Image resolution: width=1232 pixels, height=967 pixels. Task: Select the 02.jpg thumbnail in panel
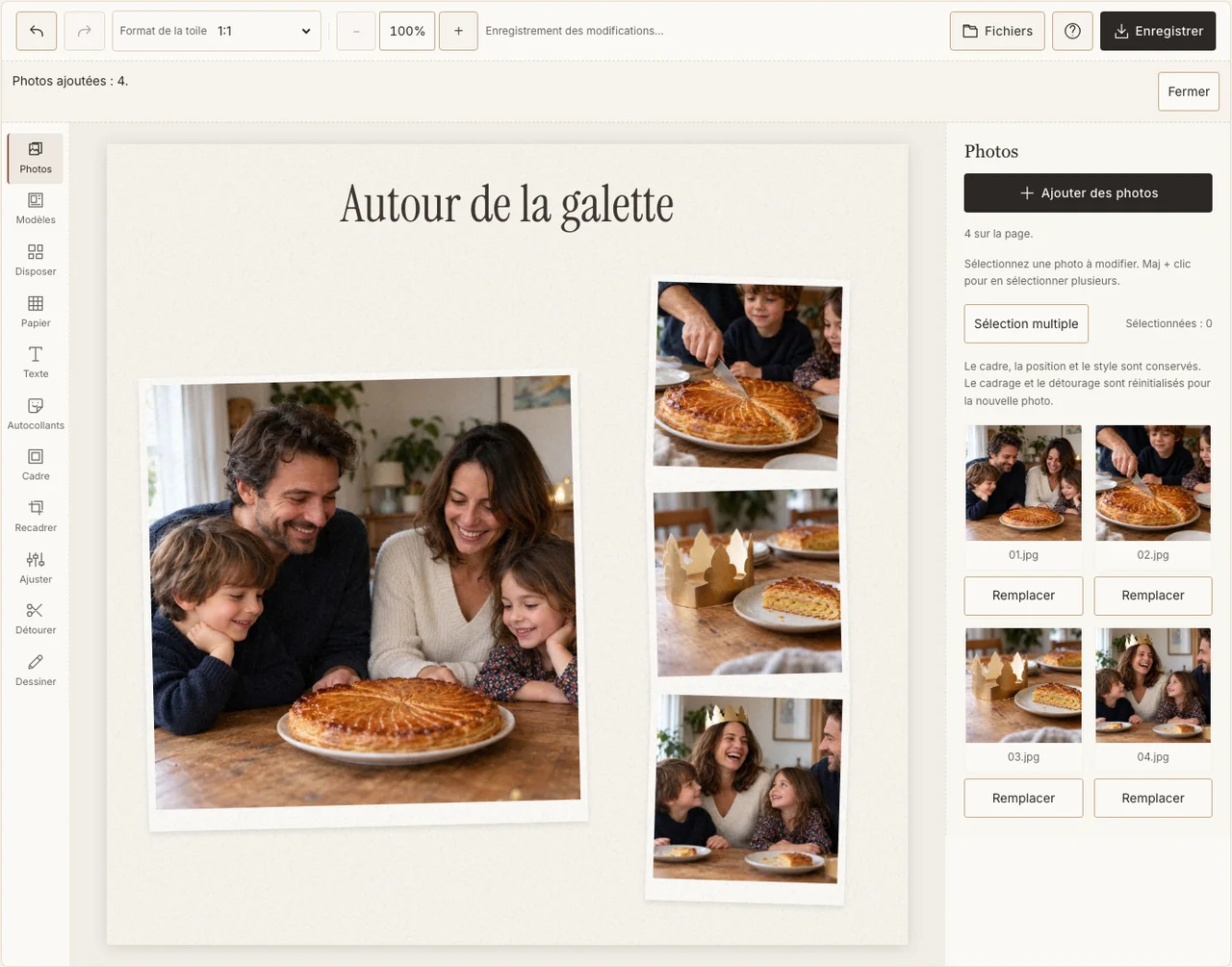1153,482
